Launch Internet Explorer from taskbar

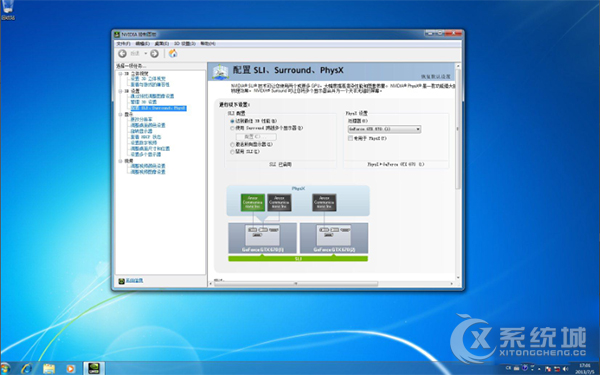27,368
